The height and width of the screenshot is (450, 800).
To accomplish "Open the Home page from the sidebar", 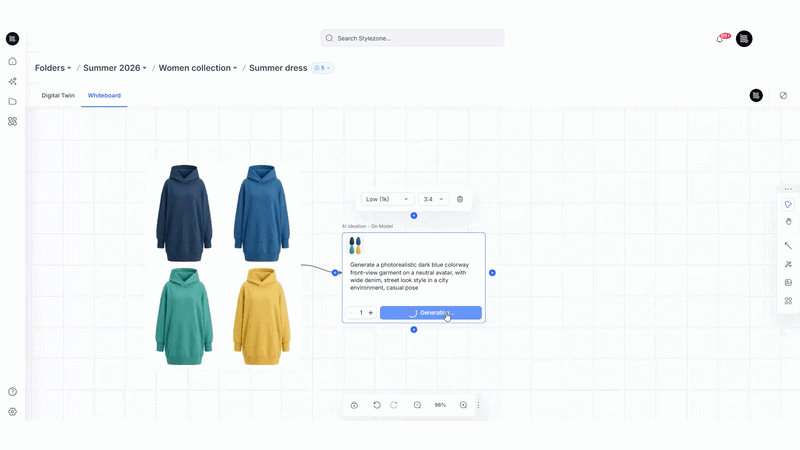I will (x=13, y=61).
